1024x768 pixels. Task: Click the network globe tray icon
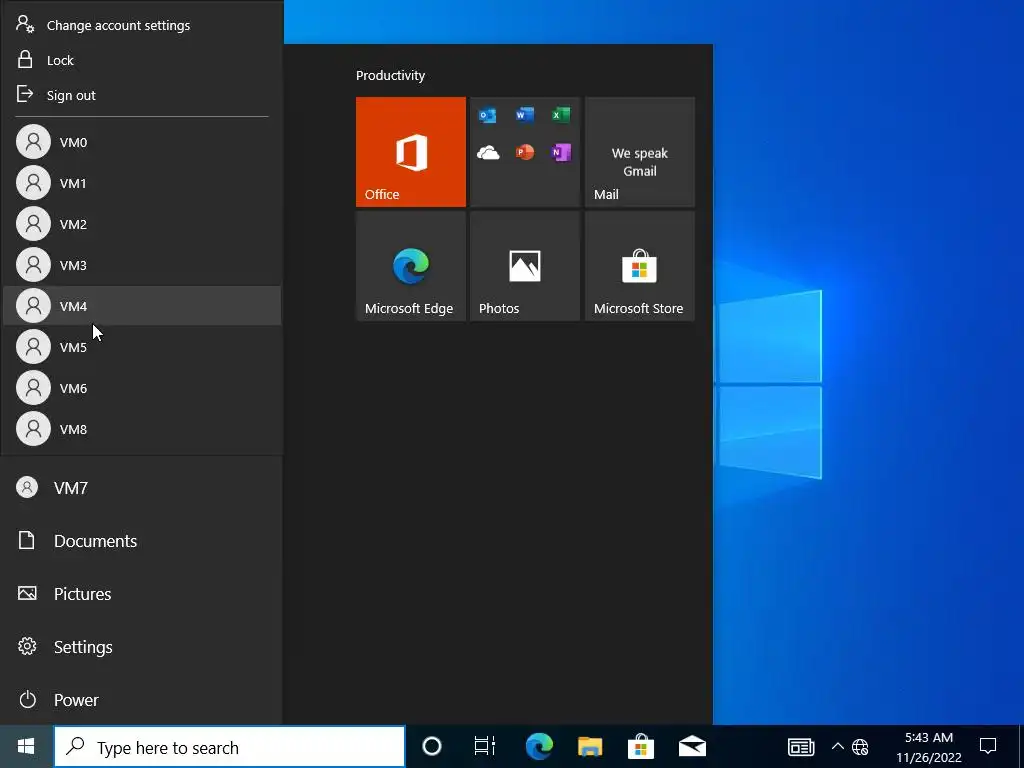[x=861, y=746]
